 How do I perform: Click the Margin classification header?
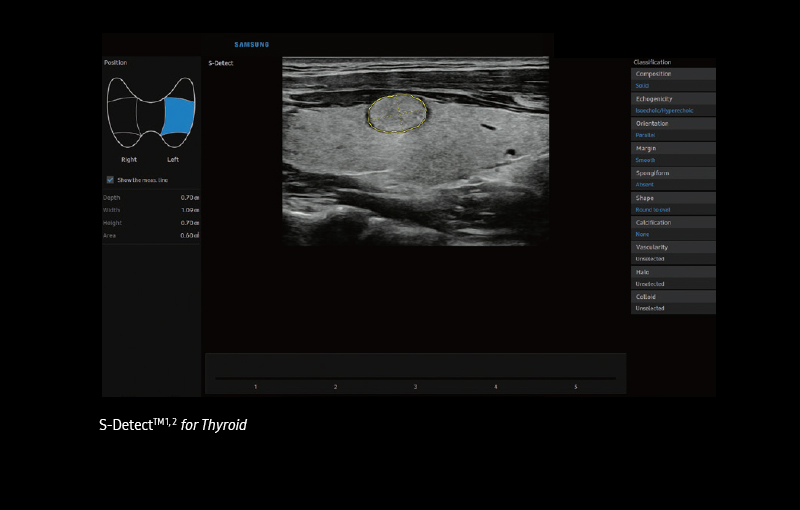pyautogui.click(x=673, y=148)
